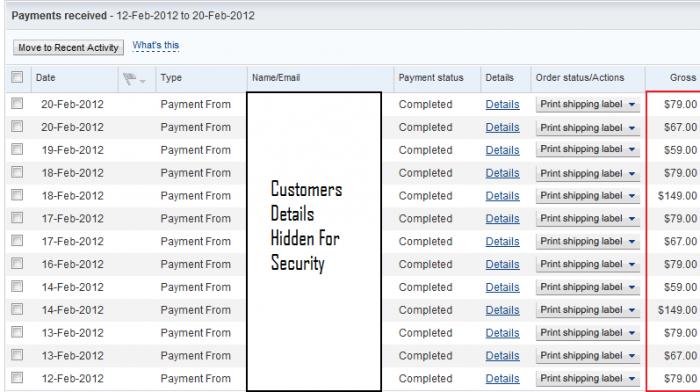This screenshot has height=392, width=700.
Task: Open the What's this help link
Action: (x=155, y=45)
